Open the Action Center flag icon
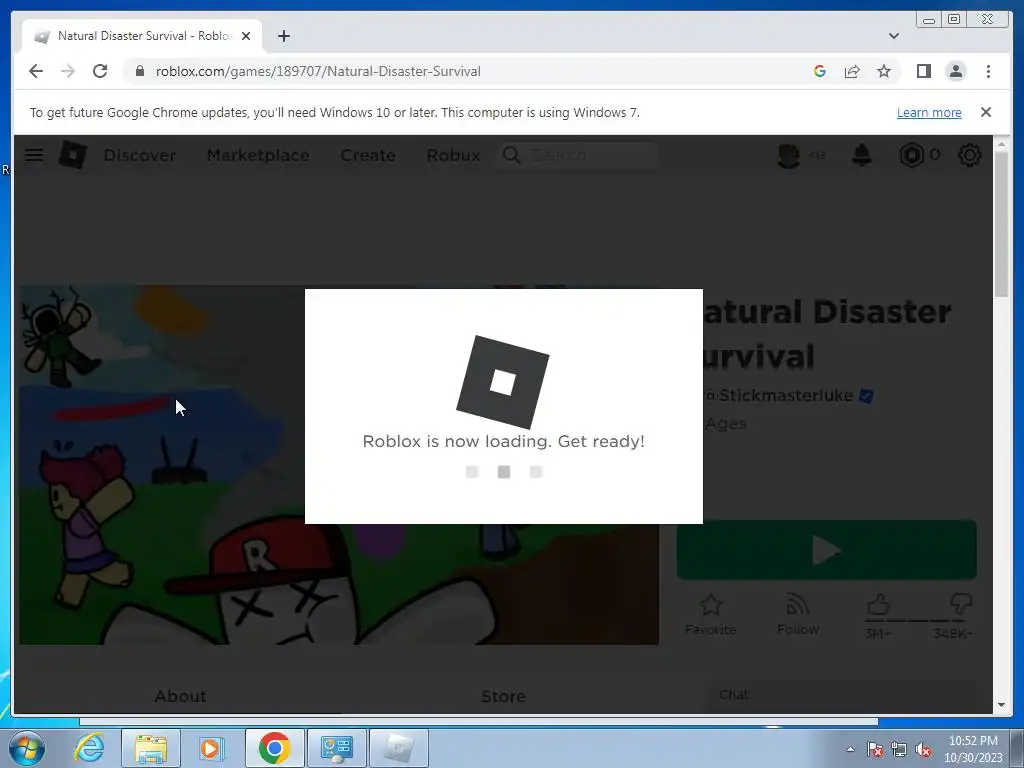This screenshot has width=1024, height=768. click(x=875, y=749)
